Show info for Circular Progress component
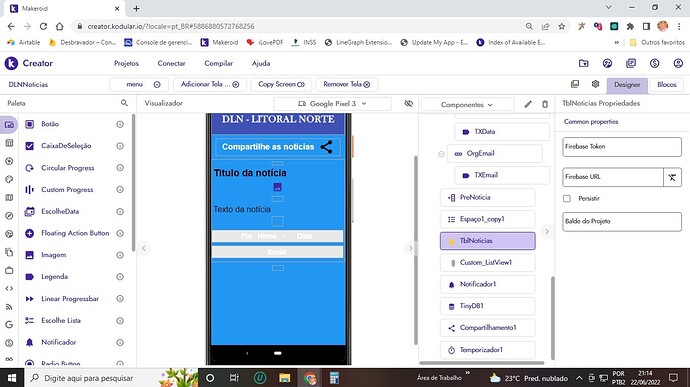Viewport: 690px width, 387px height. tap(120, 168)
